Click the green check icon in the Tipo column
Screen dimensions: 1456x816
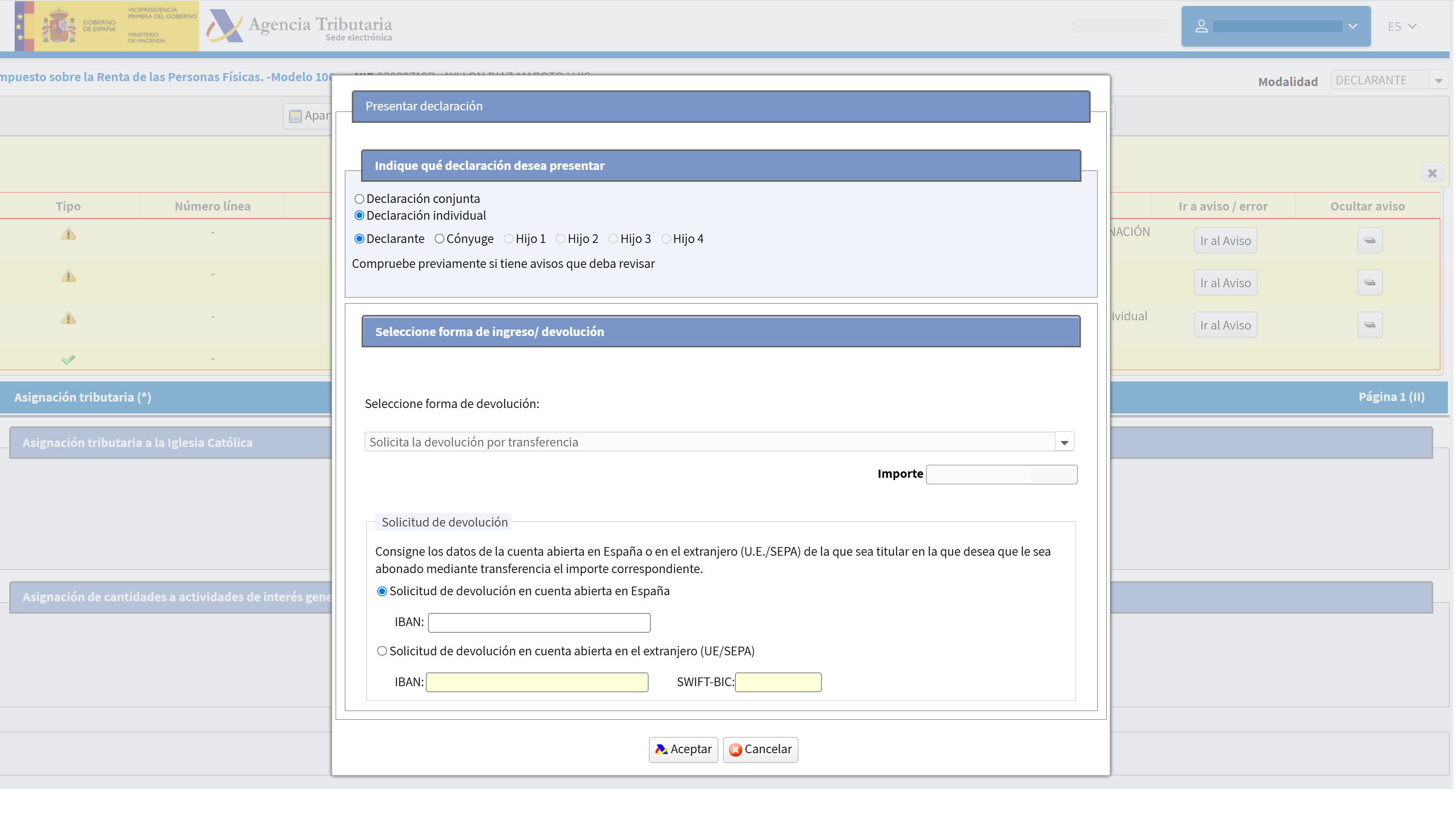point(68,358)
